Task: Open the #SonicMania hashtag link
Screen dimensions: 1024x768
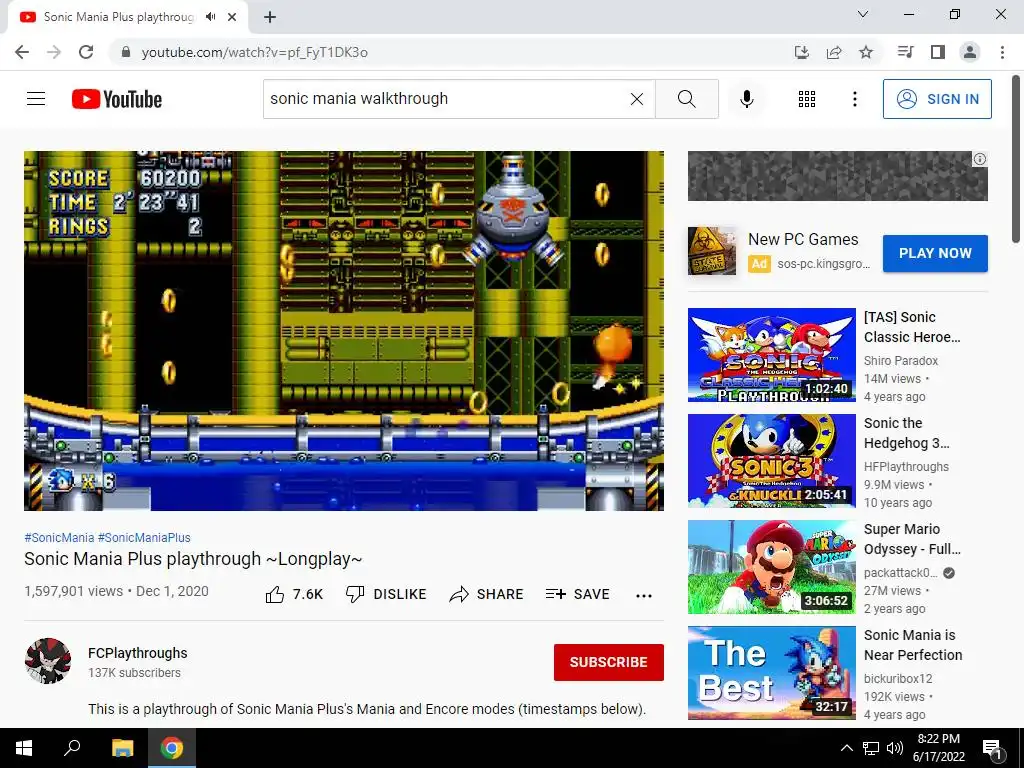Action: (x=59, y=537)
